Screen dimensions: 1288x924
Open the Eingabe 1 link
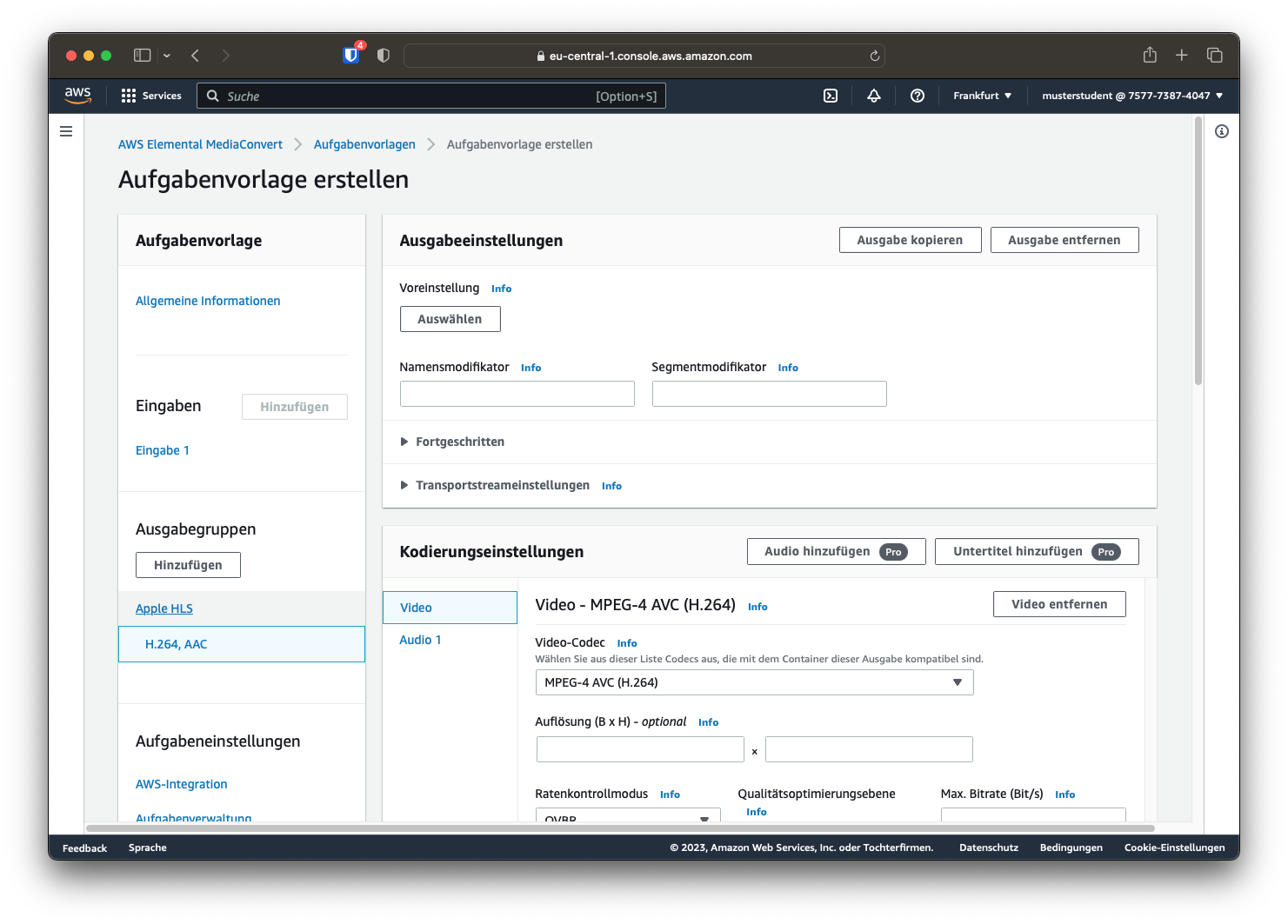click(163, 450)
